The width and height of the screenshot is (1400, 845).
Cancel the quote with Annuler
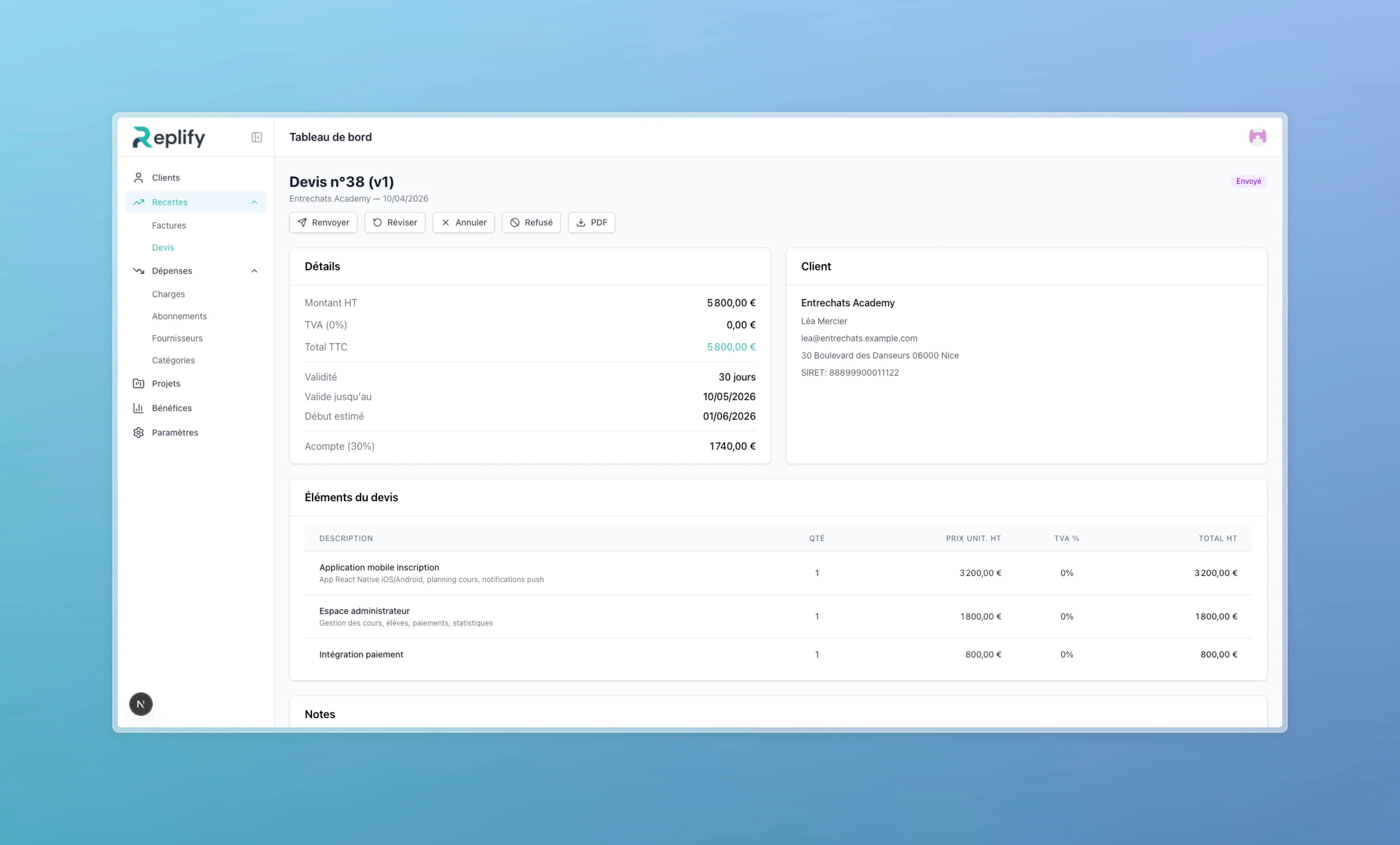pos(463,222)
